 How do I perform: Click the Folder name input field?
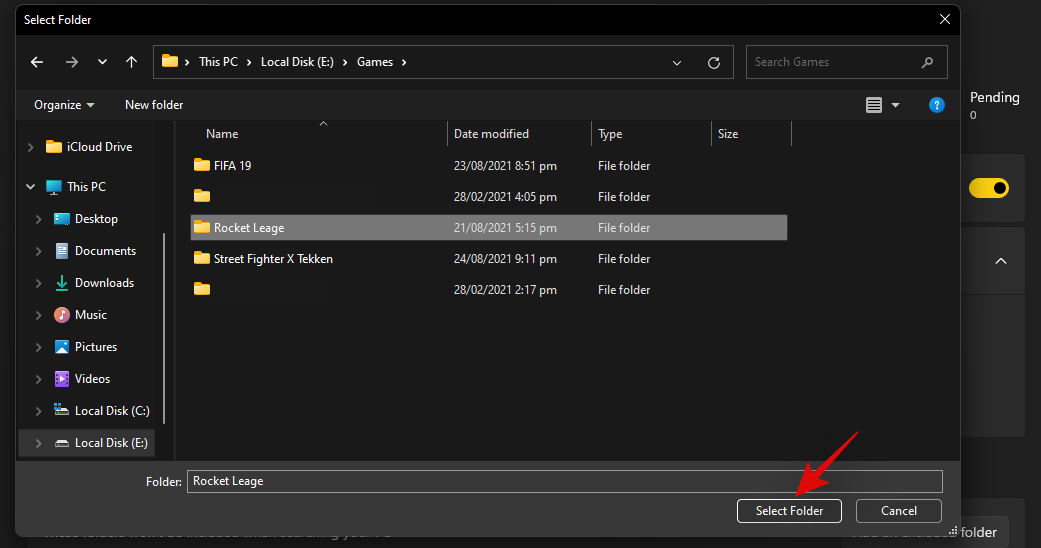point(563,481)
